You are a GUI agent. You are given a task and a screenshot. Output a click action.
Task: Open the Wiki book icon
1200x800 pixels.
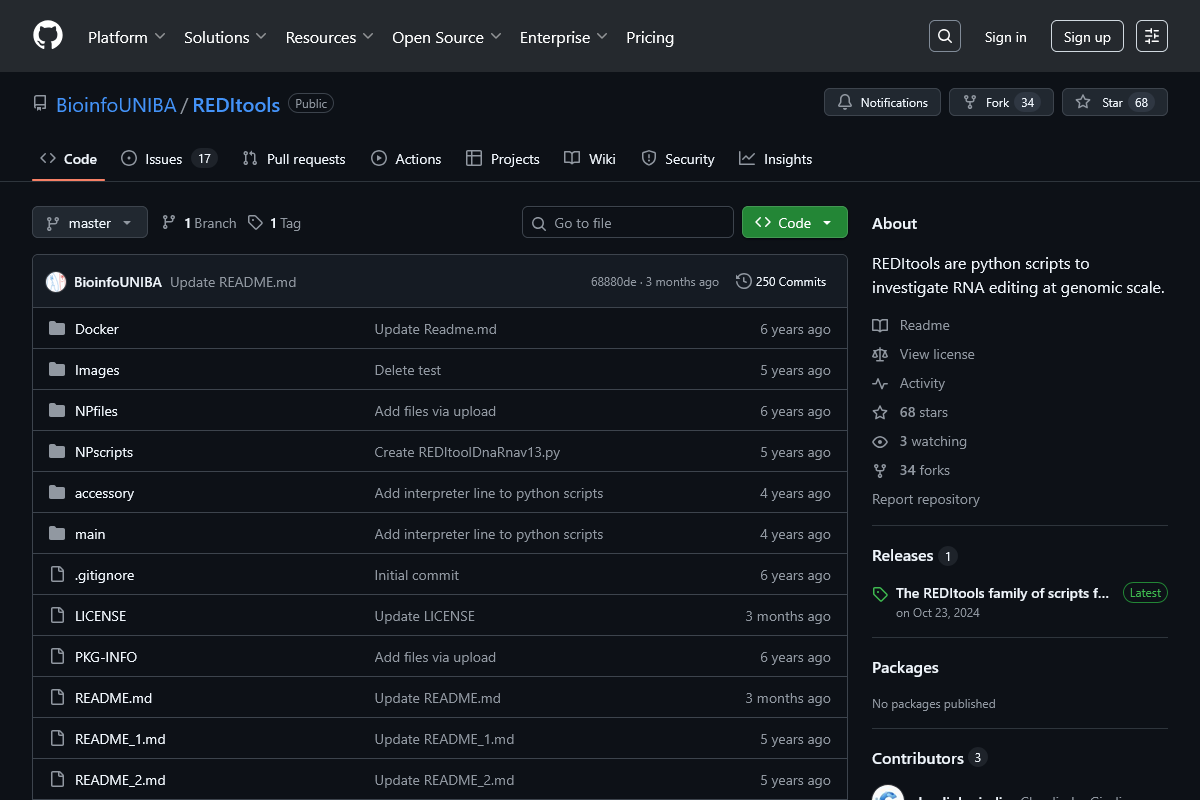pos(571,158)
